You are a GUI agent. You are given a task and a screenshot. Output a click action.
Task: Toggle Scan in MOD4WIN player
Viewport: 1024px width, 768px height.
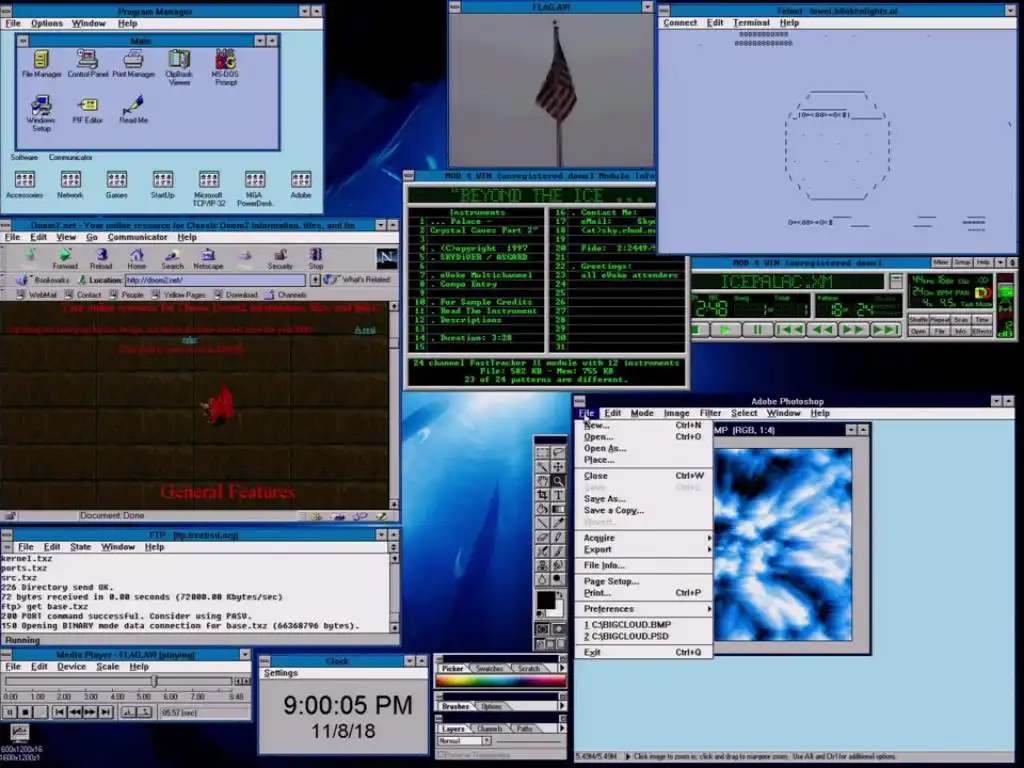pyautogui.click(x=961, y=319)
